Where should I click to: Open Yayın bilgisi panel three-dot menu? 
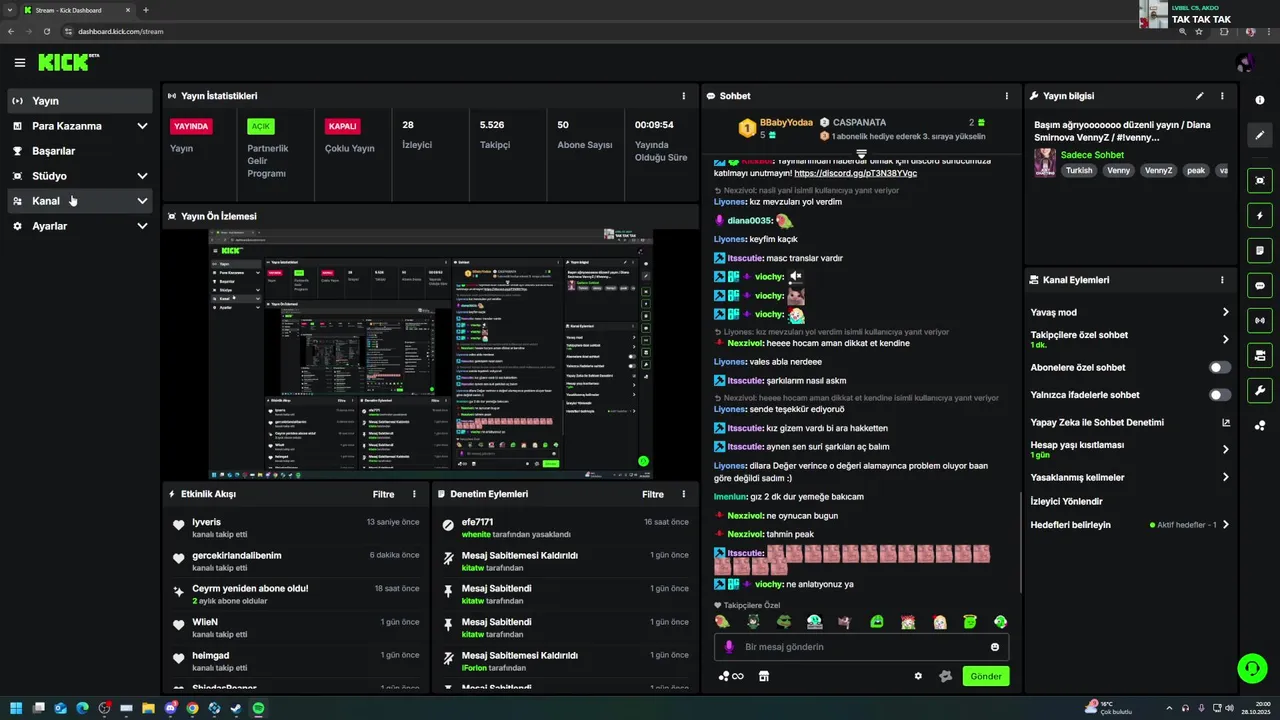(1222, 96)
